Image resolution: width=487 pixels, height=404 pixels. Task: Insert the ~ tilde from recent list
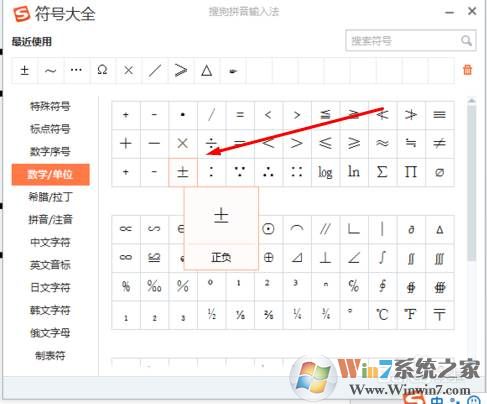coord(50,70)
